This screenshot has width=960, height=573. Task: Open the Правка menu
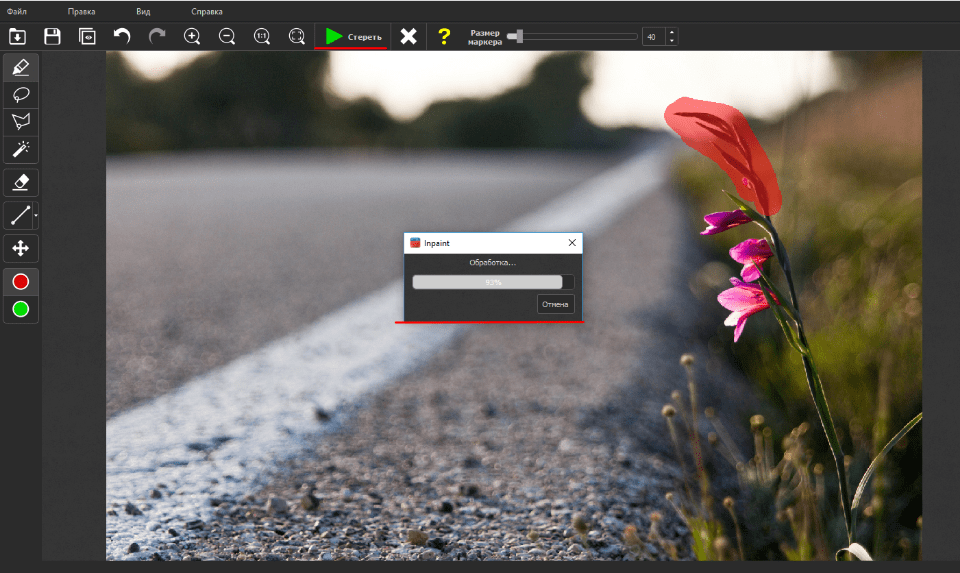81,12
